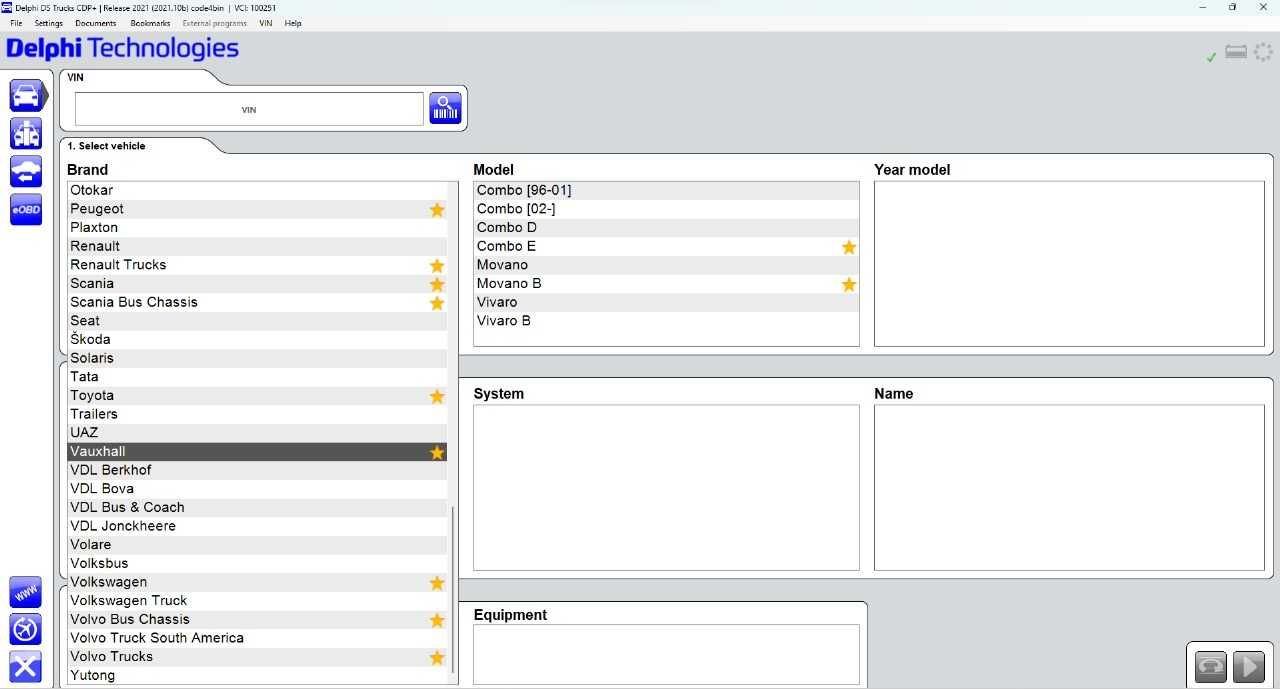
Task: Select Otokar in the Brand list
Action: [x=257, y=190]
